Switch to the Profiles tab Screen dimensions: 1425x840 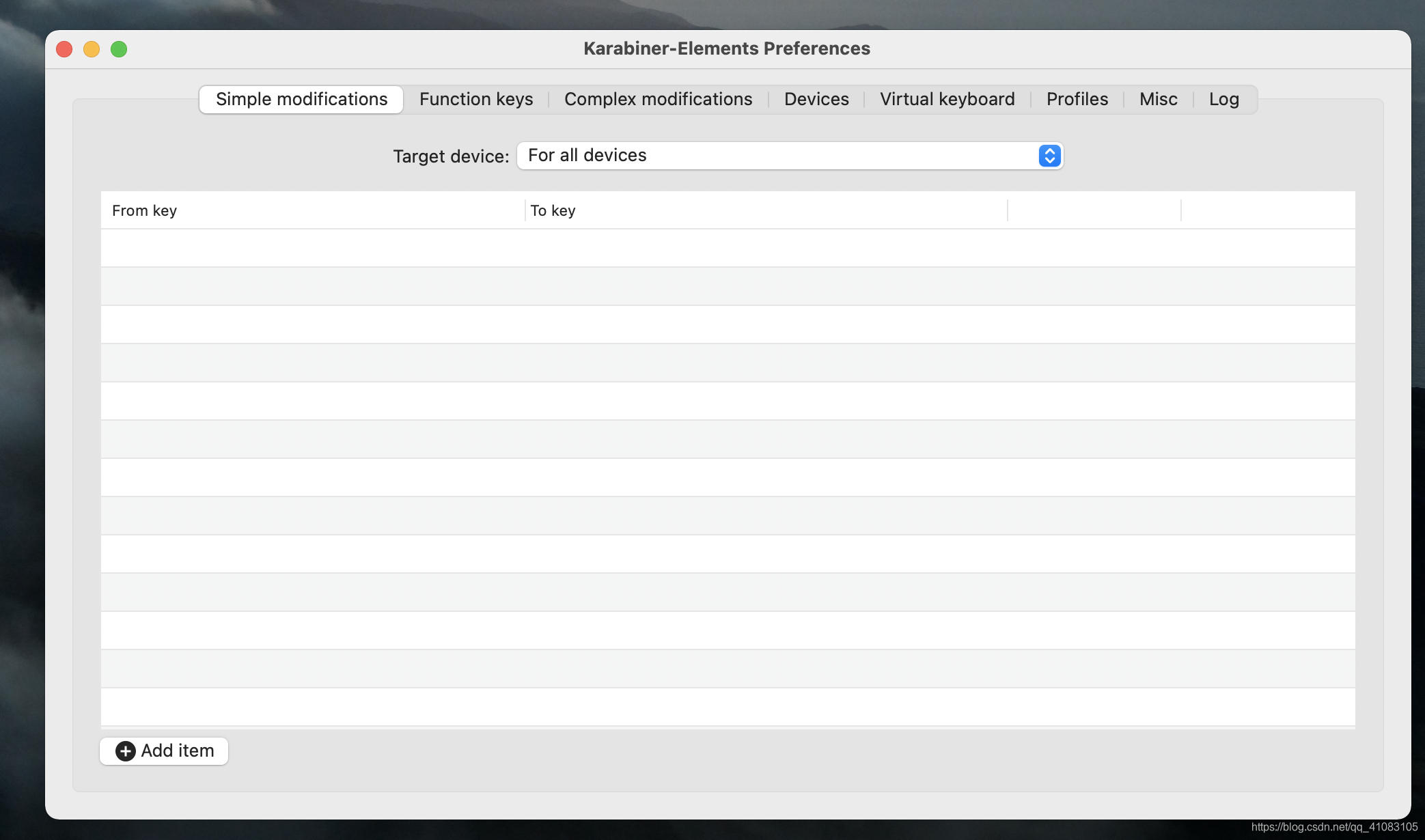1077,100
